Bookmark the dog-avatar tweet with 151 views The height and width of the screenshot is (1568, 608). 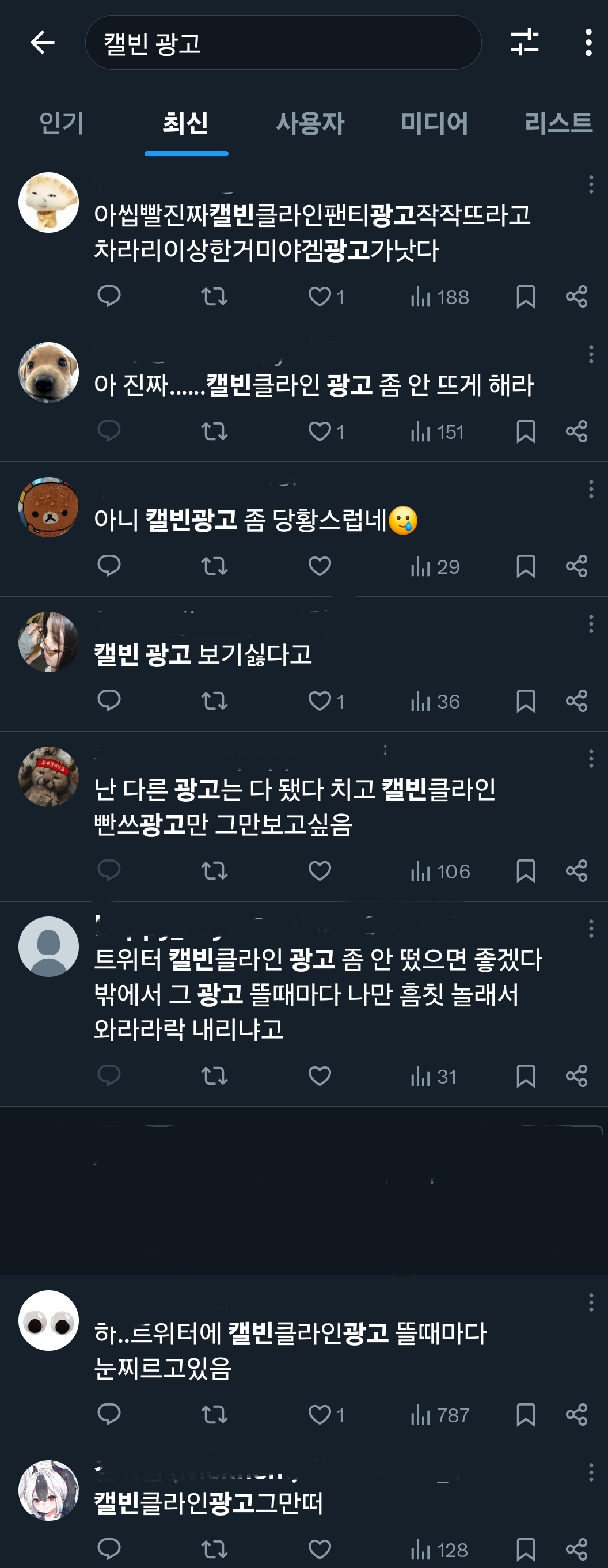coord(525,431)
